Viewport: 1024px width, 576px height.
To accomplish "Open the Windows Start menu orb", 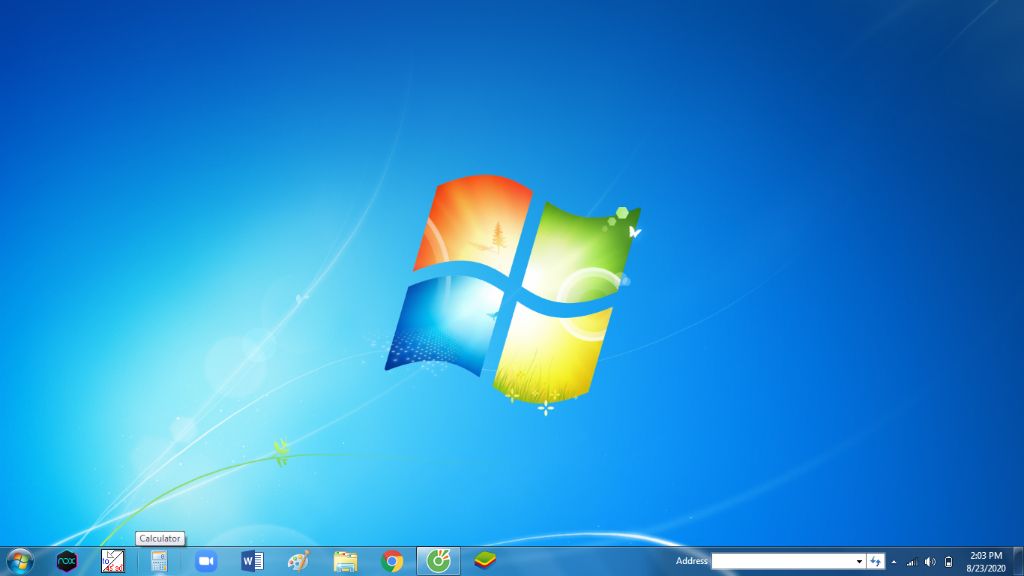I will pos(20,561).
